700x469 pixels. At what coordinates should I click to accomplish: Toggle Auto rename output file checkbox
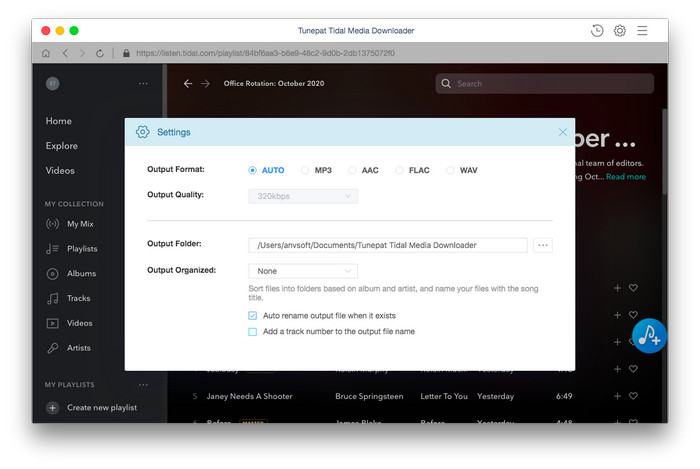click(x=253, y=316)
